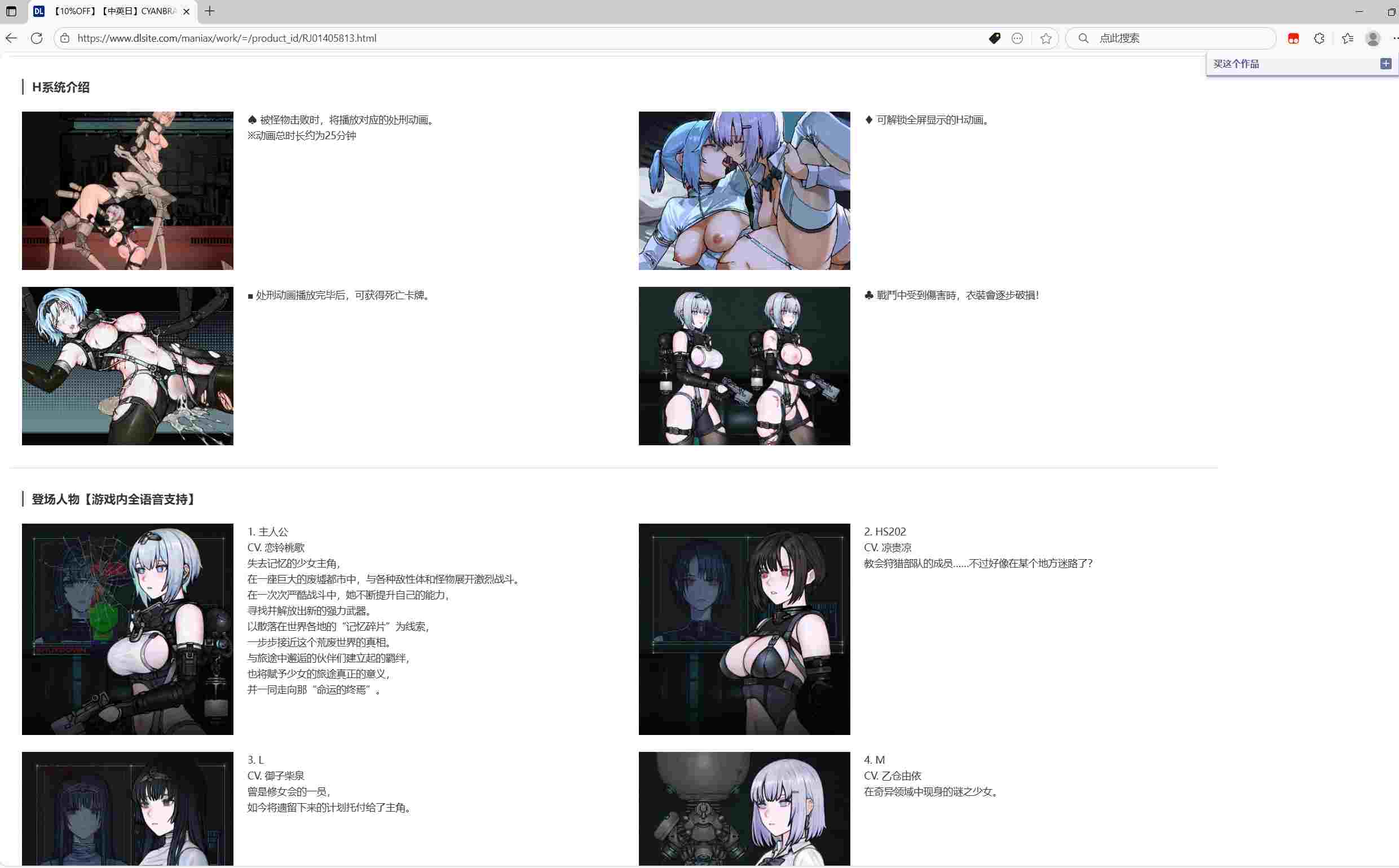This screenshot has width=1399, height=868.
Task: Click the magnifier icon in search box
Action: tap(1083, 38)
